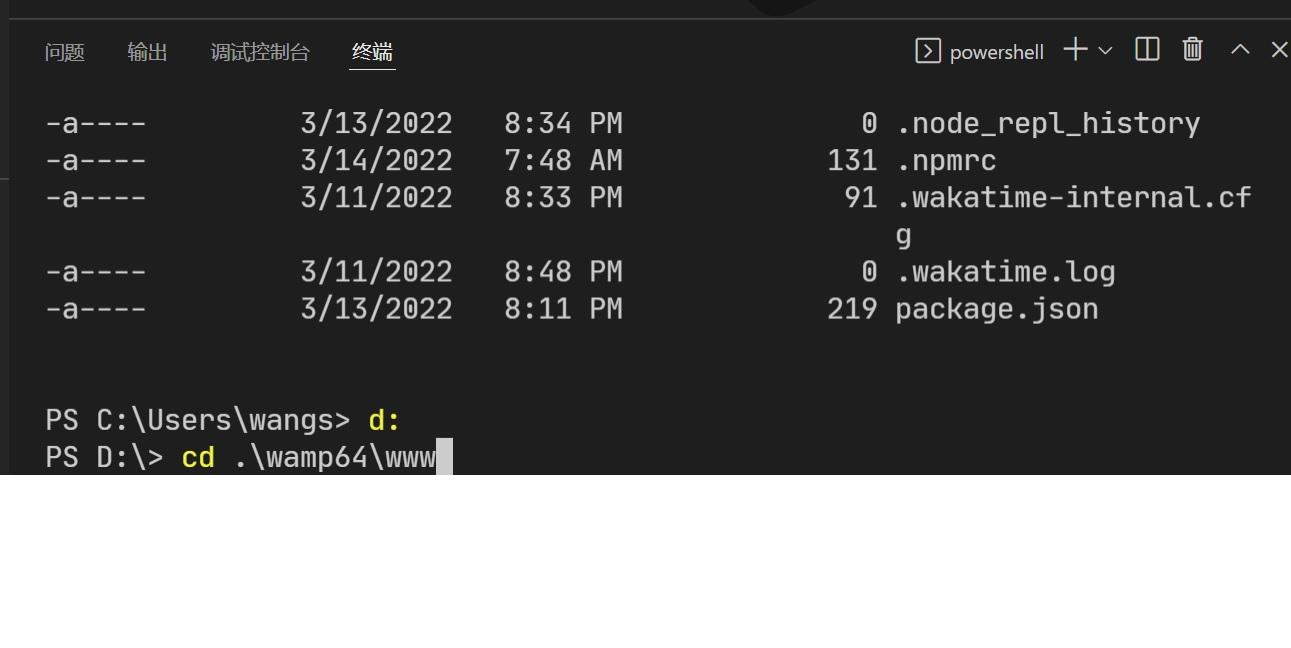Click the package.json filename in terminal output

996,309
